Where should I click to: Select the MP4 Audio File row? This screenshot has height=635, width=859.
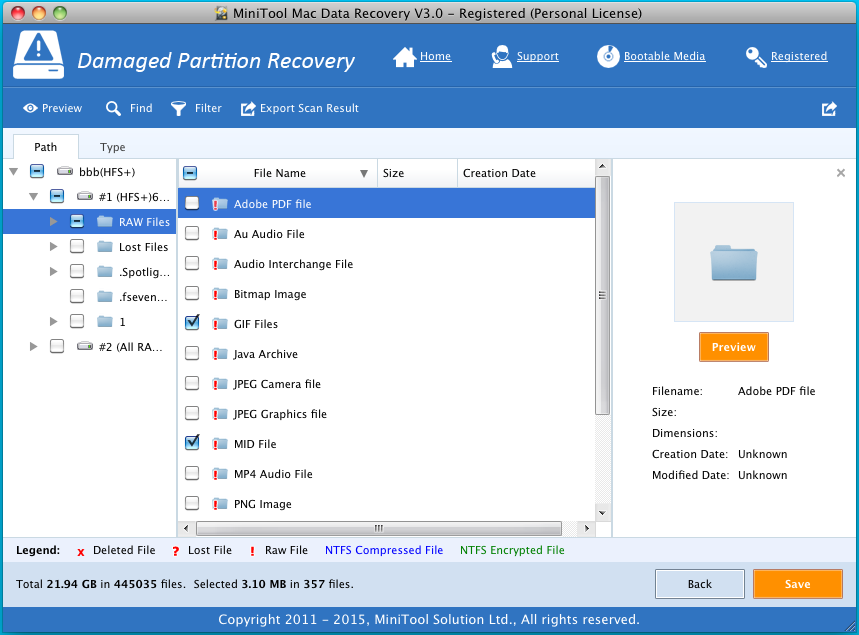[387, 474]
